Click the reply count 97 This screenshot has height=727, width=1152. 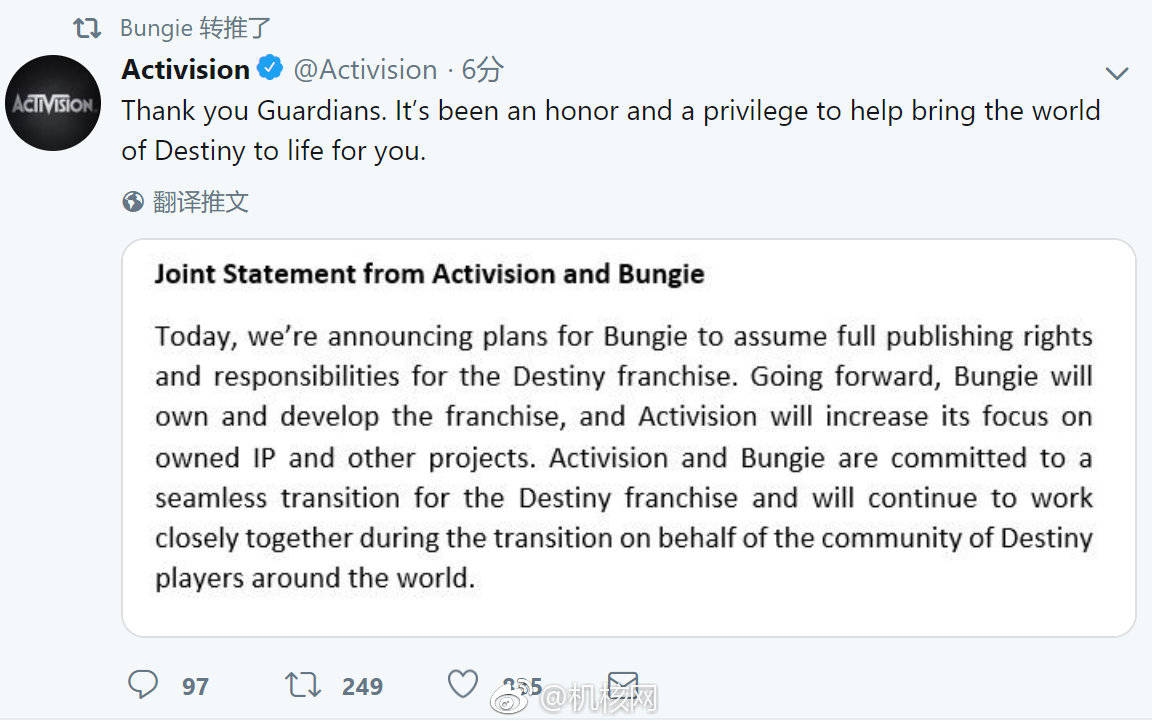(195, 687)
